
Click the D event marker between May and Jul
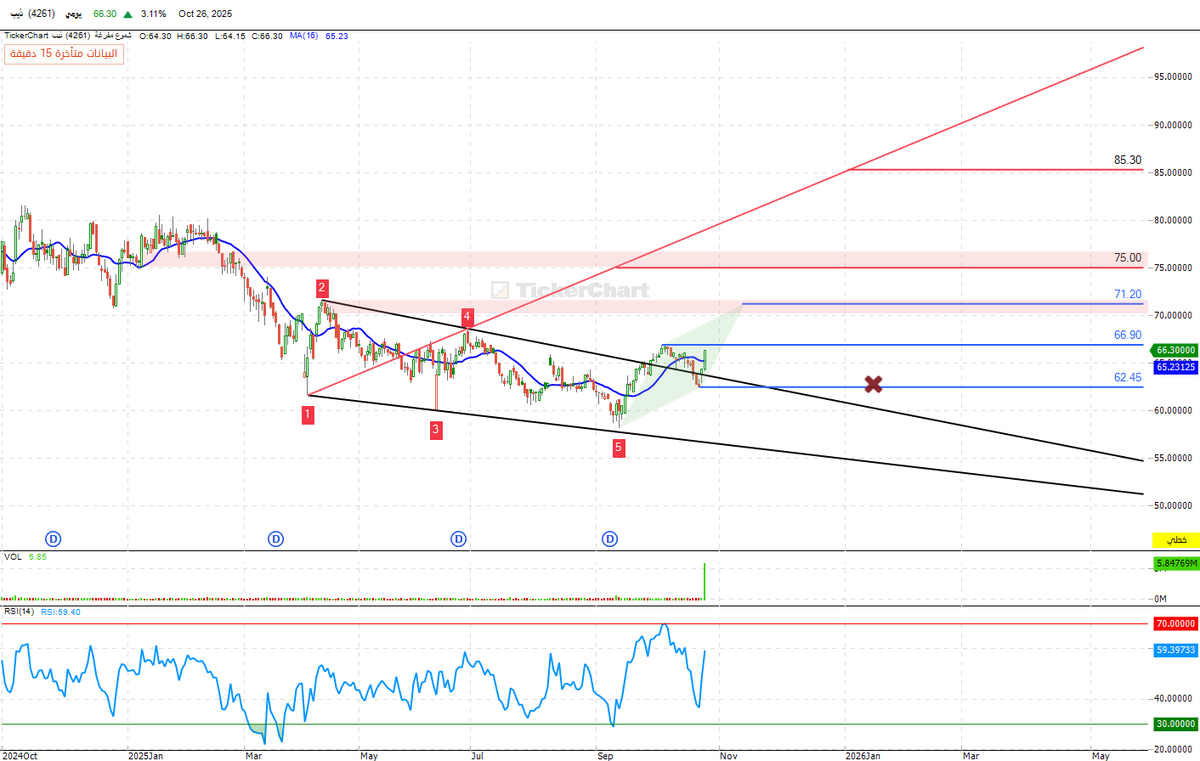click(458, 539)
